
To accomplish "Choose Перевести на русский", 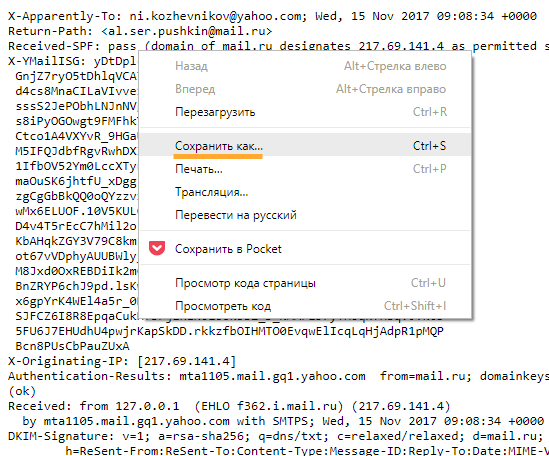I will (305, 215).
